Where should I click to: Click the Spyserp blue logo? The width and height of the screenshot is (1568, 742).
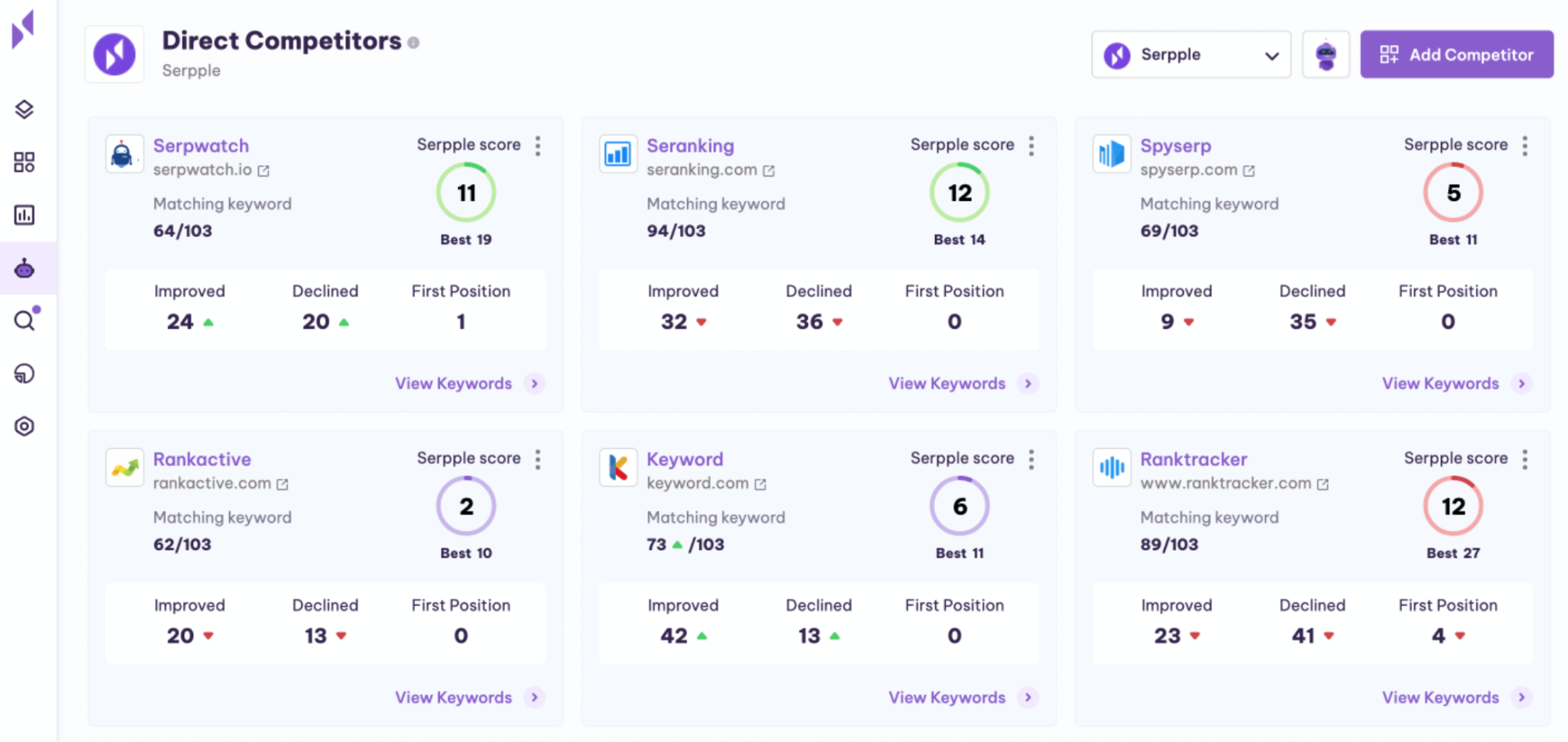point(1111,154)
